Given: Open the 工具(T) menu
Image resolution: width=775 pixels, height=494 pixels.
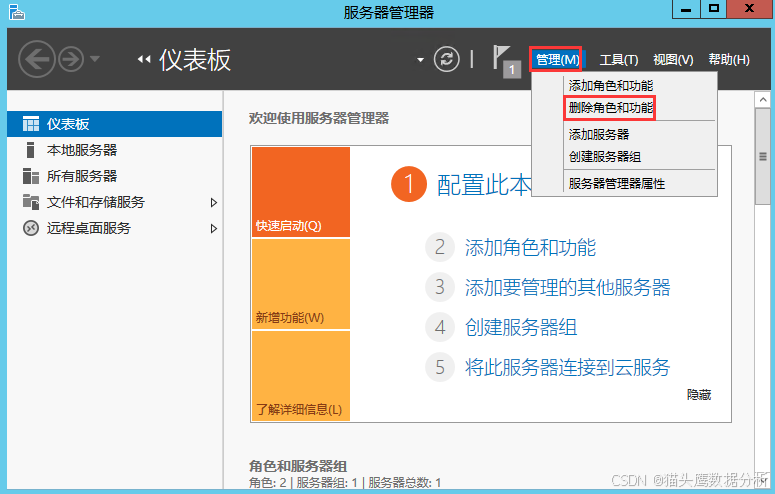Looking at the screenshot, I should pos(618,60).
